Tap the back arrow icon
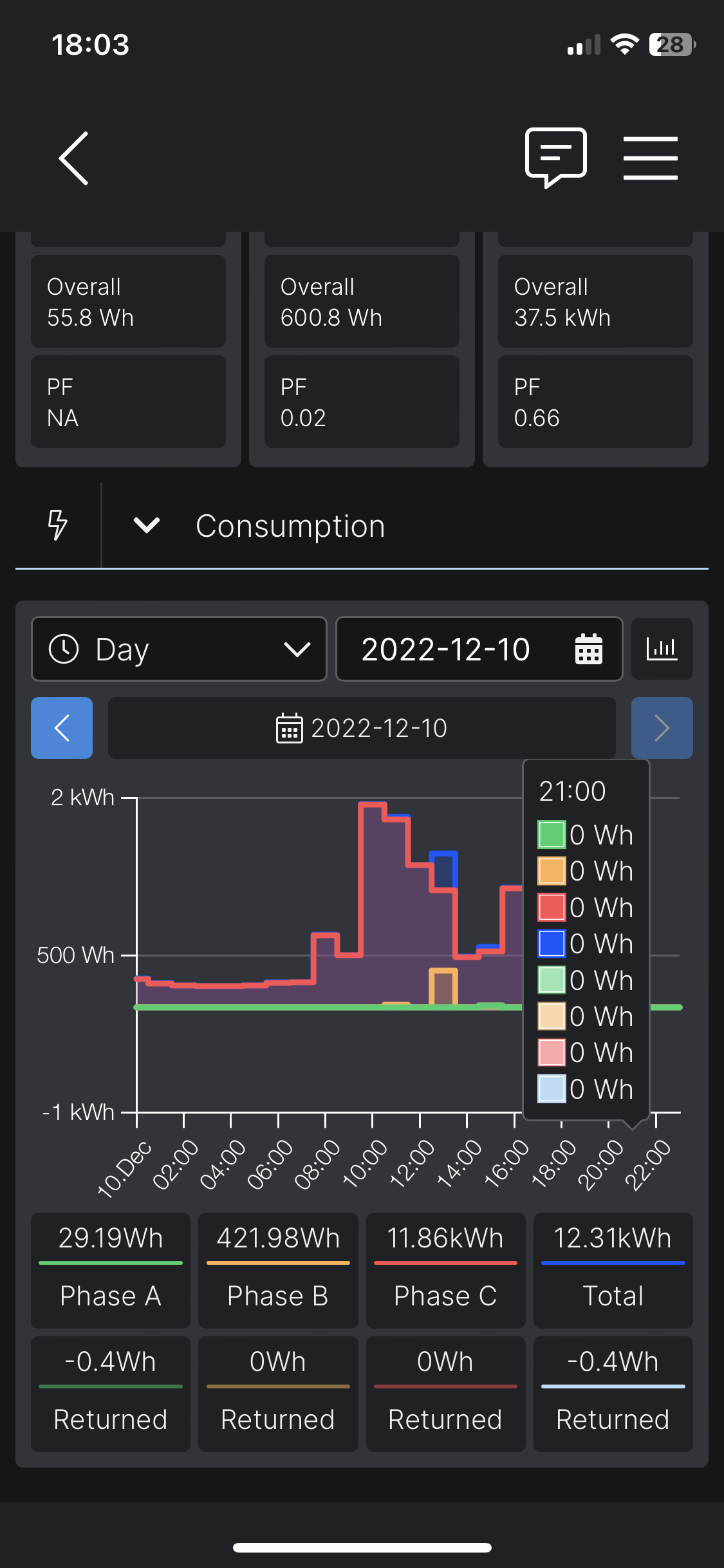The image size is (724, 1568). coord(74,158)
